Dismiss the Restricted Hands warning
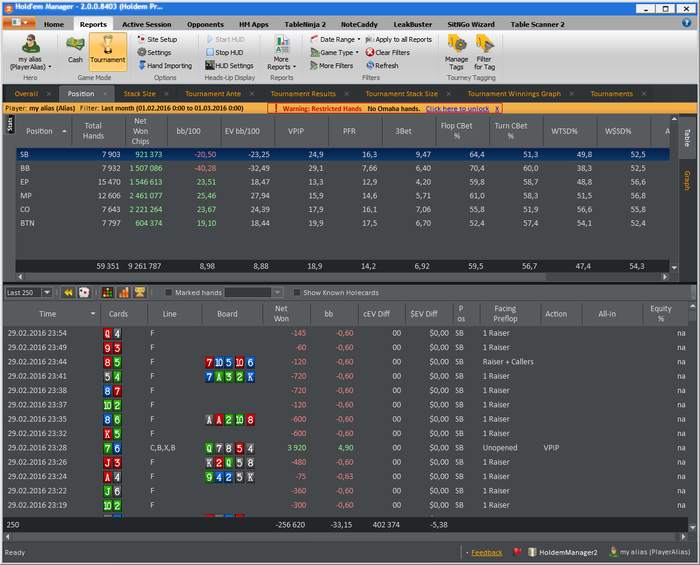700x565 pixels. click(x=497, y=108)
